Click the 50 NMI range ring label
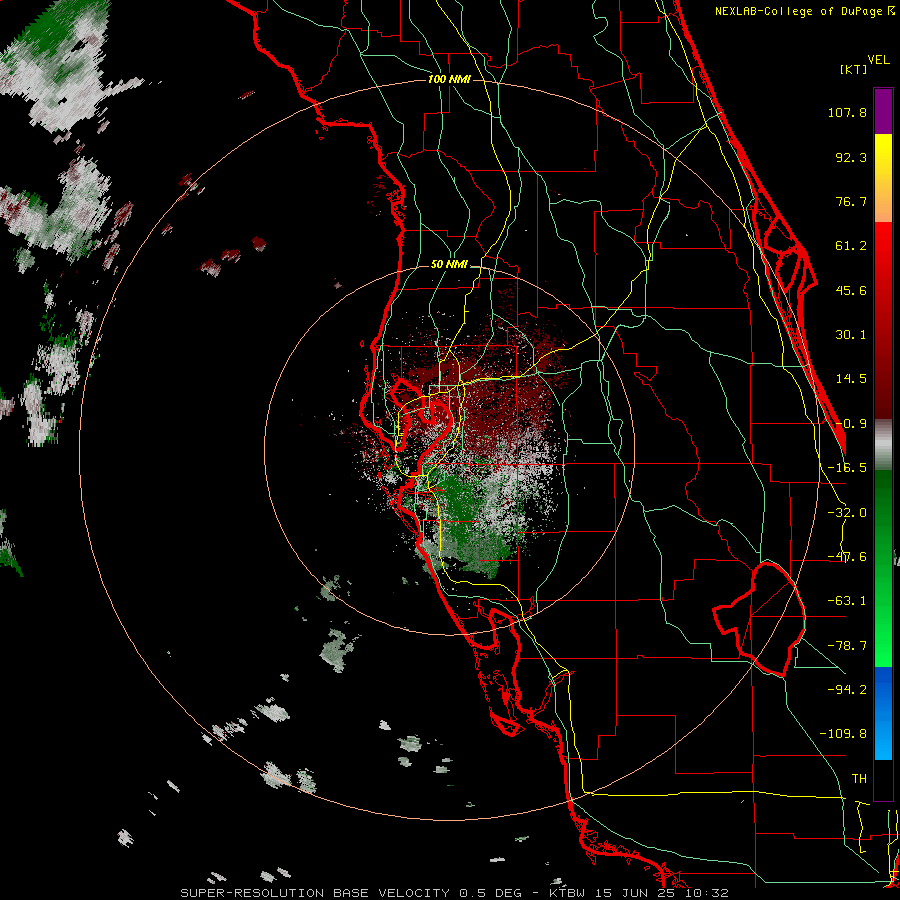The width and height of the screenshot is (900, 900). pyautogui.click(x=449, y=265)
